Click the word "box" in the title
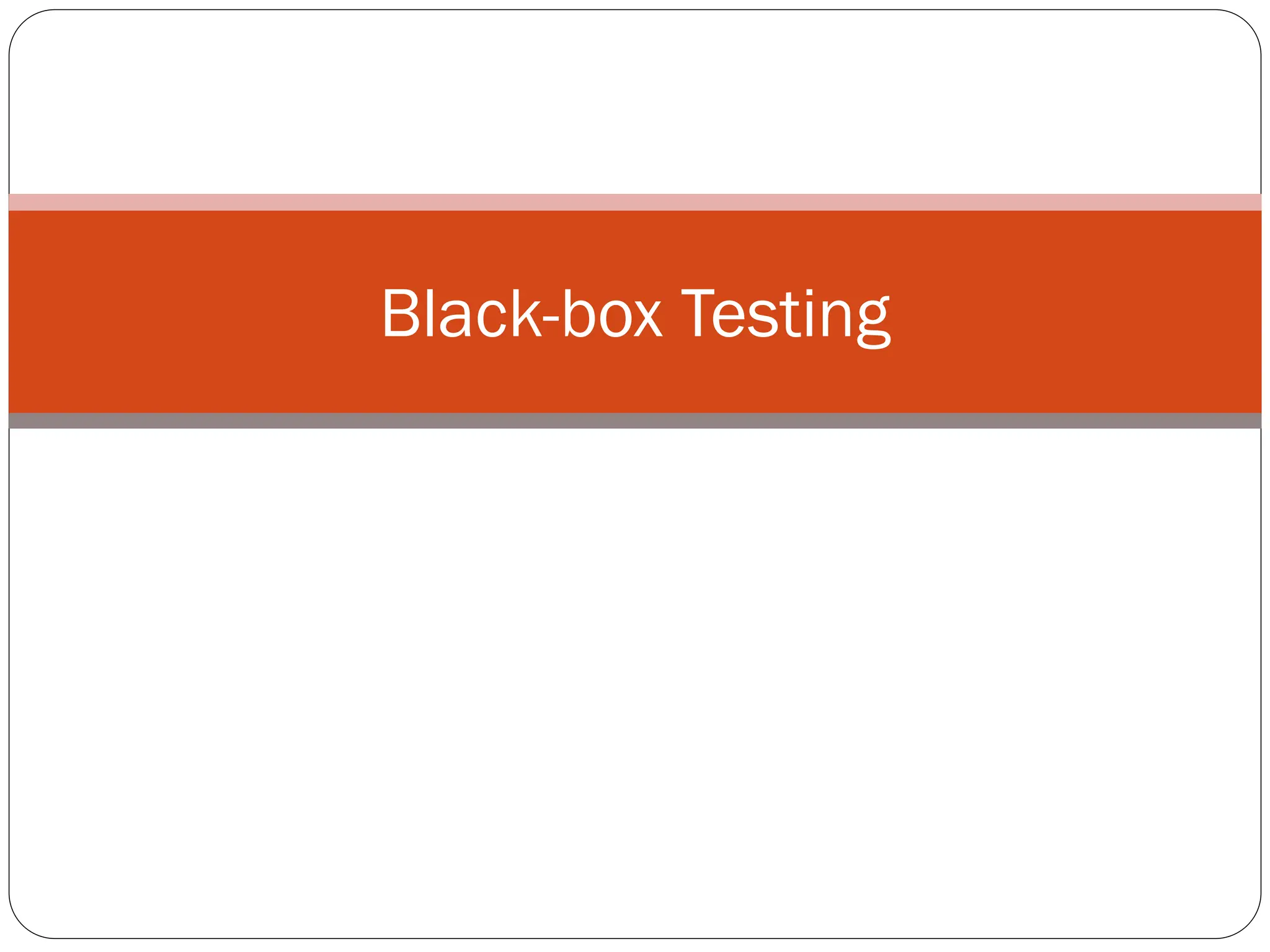1270x952 pixels. tap(613, 312)
